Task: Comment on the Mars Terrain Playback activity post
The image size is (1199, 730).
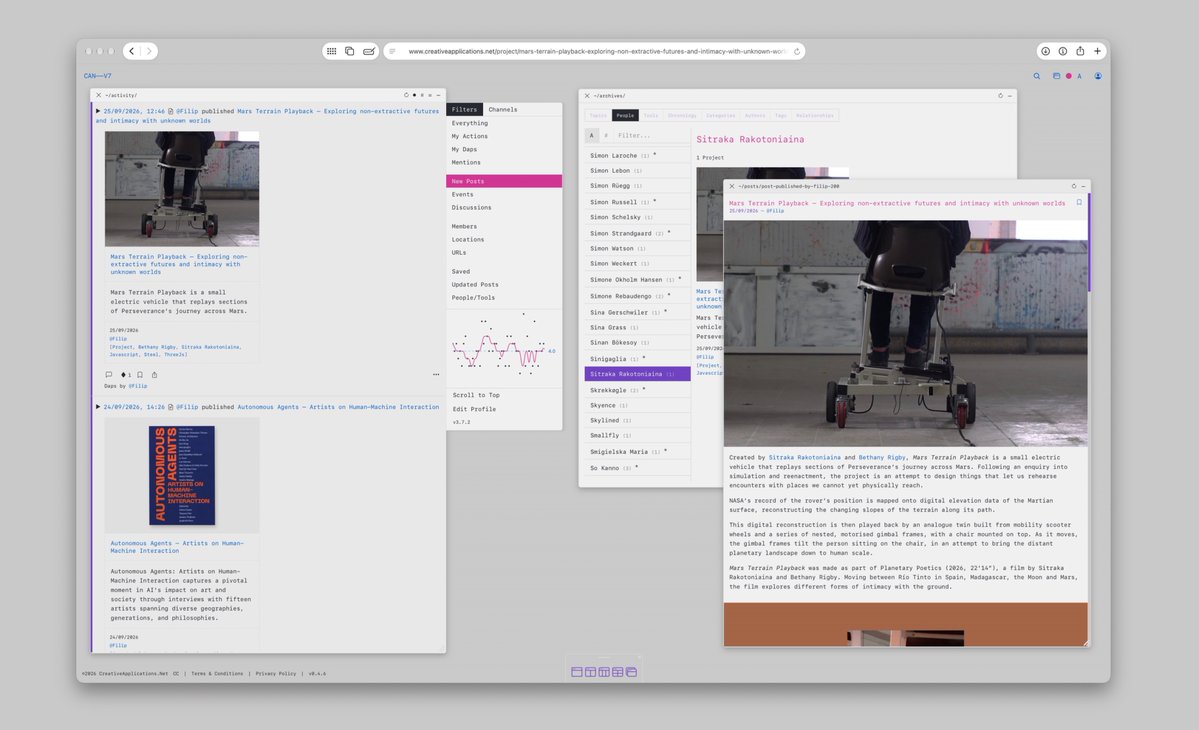Action: tap(109, 375)
